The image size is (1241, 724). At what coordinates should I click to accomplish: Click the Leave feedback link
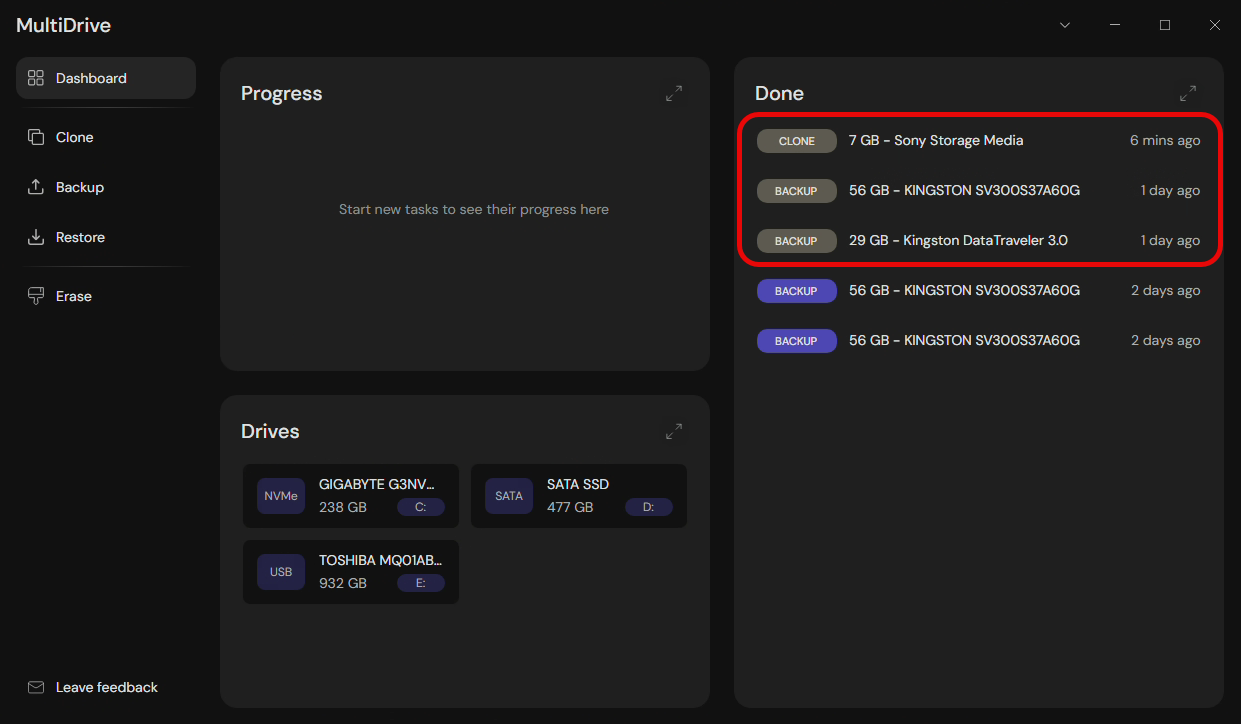click(x=106, y=687)
